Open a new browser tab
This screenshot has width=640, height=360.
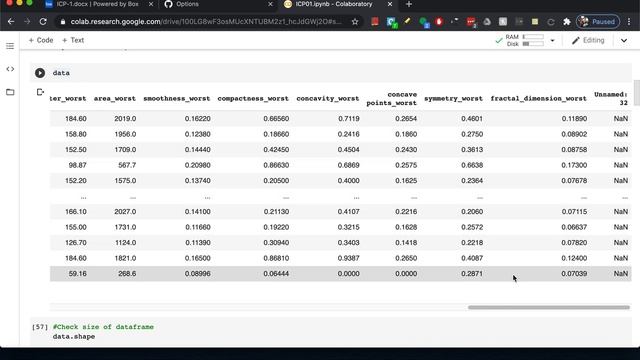point(409,4)
